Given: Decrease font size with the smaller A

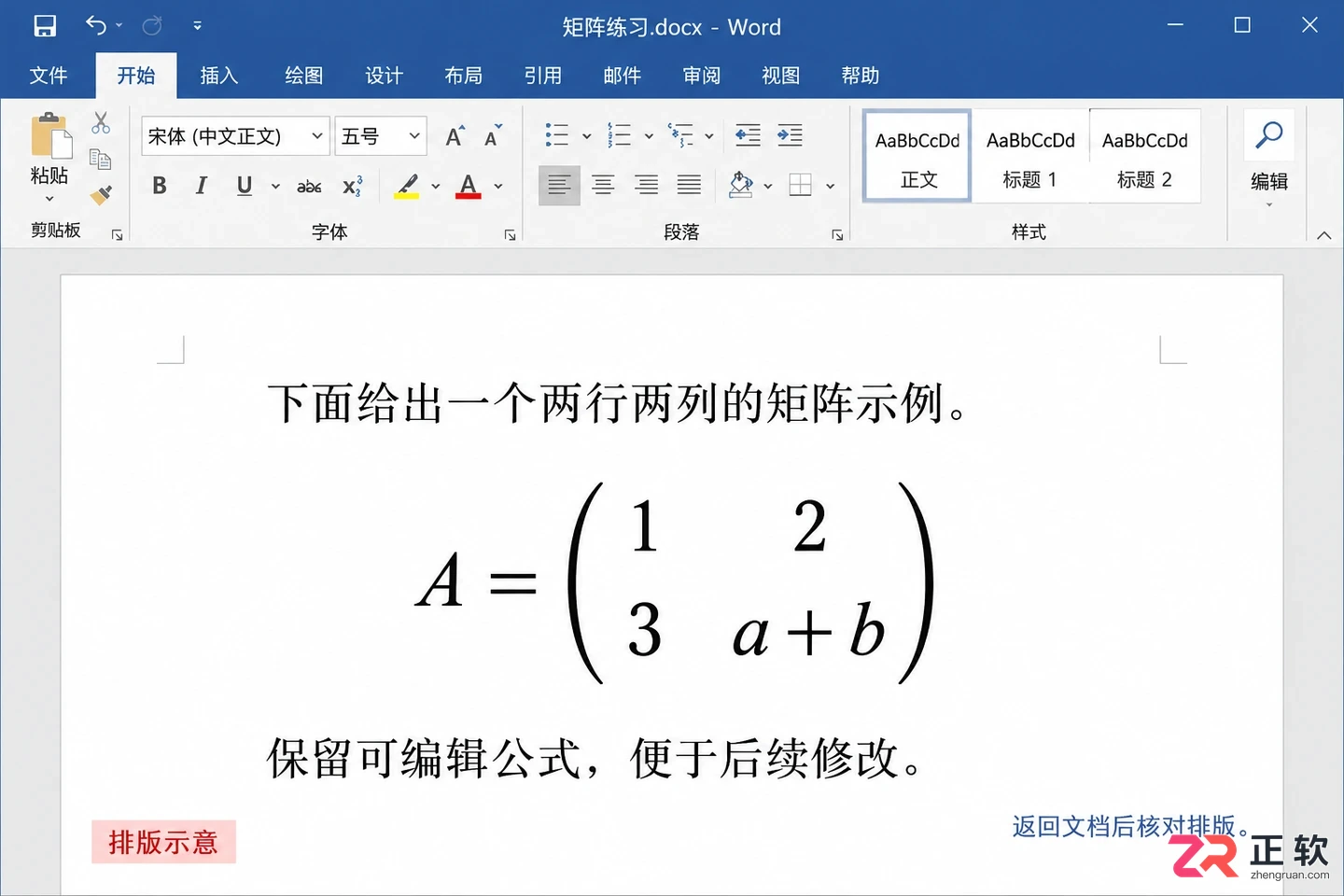Looking at the screenshot, I should point(493,136).
